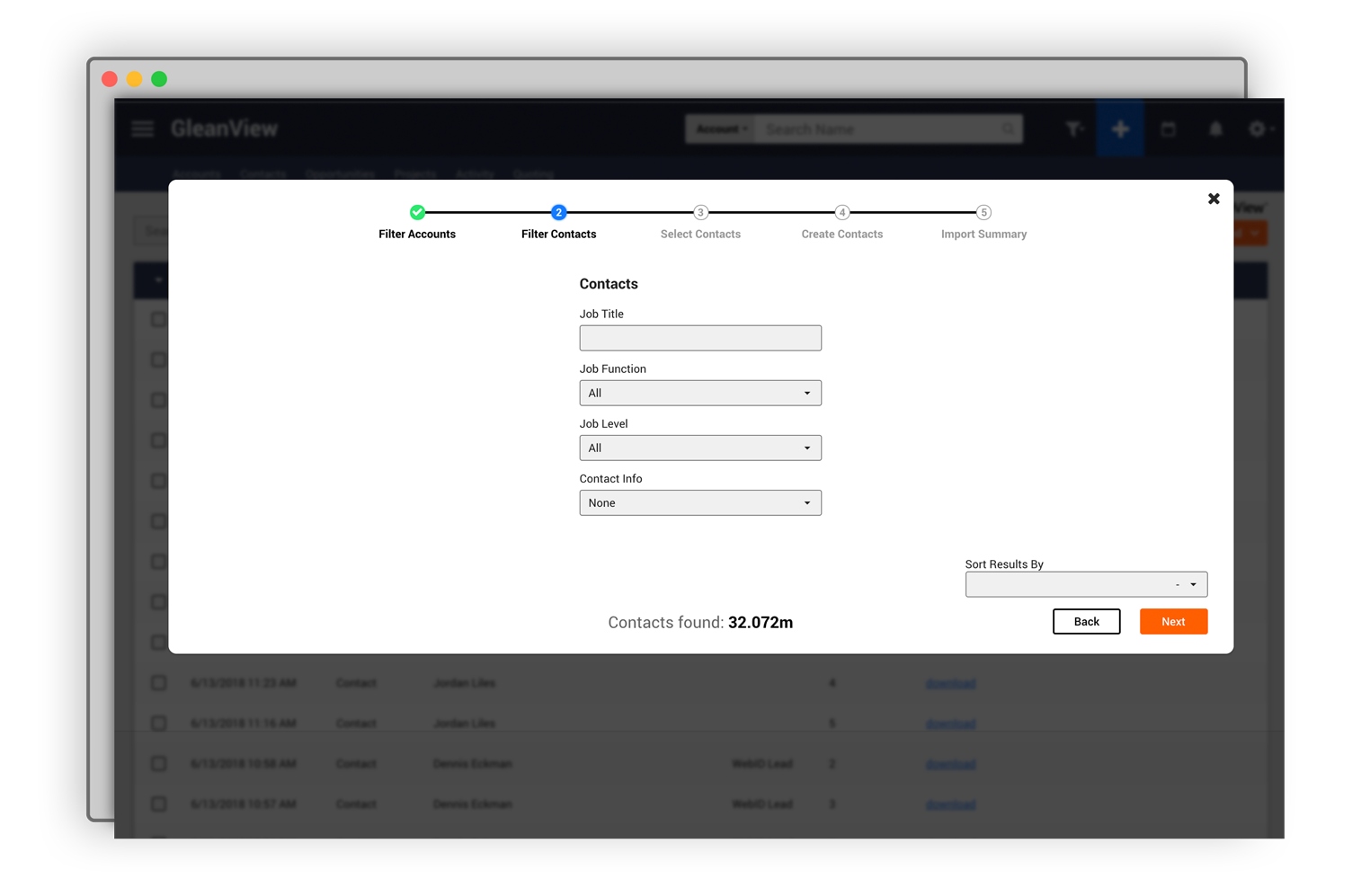
Task: Check the box for 6/13/2018 10:57 AM row
Action: (158, 804)
